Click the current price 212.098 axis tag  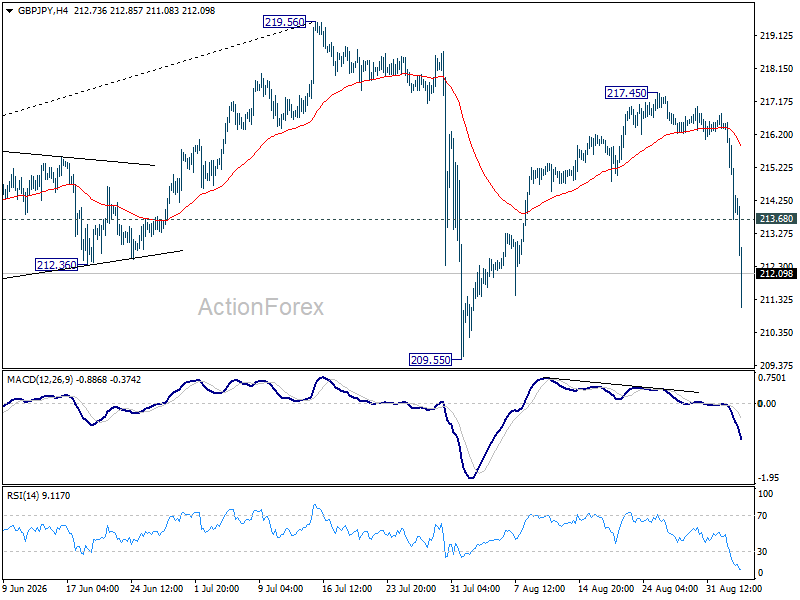point(776,274)
